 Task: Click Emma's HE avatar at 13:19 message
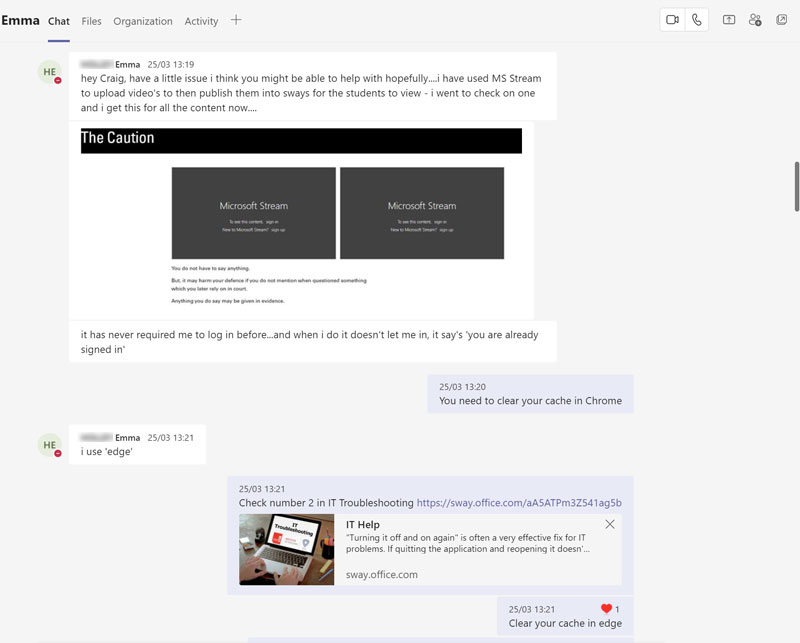pyautogui.click(x=49, y=72)
